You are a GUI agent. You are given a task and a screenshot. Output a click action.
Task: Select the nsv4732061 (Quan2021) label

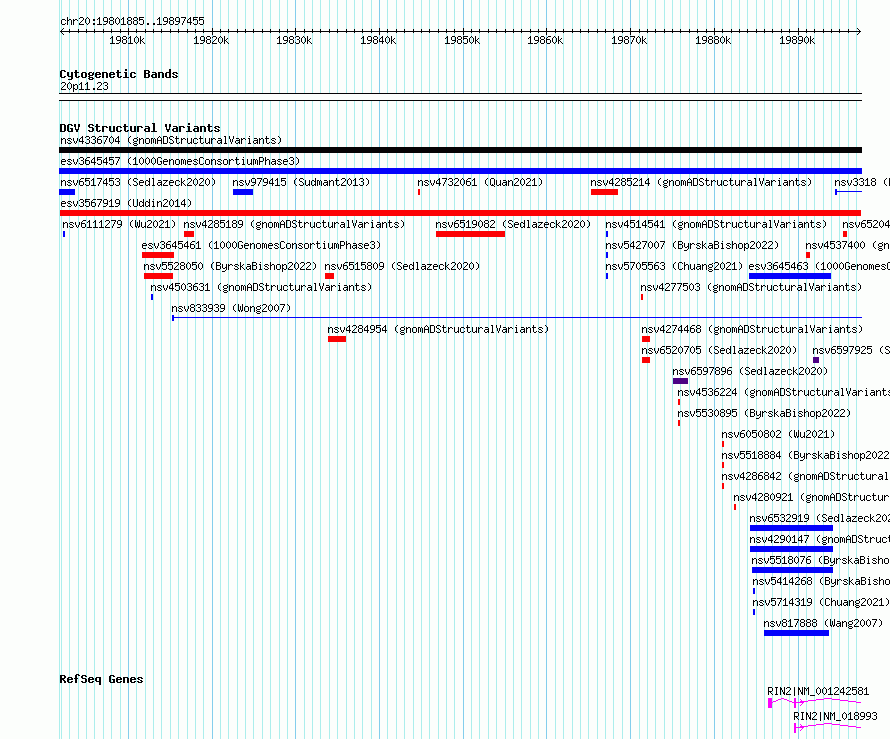click(480, 182)
